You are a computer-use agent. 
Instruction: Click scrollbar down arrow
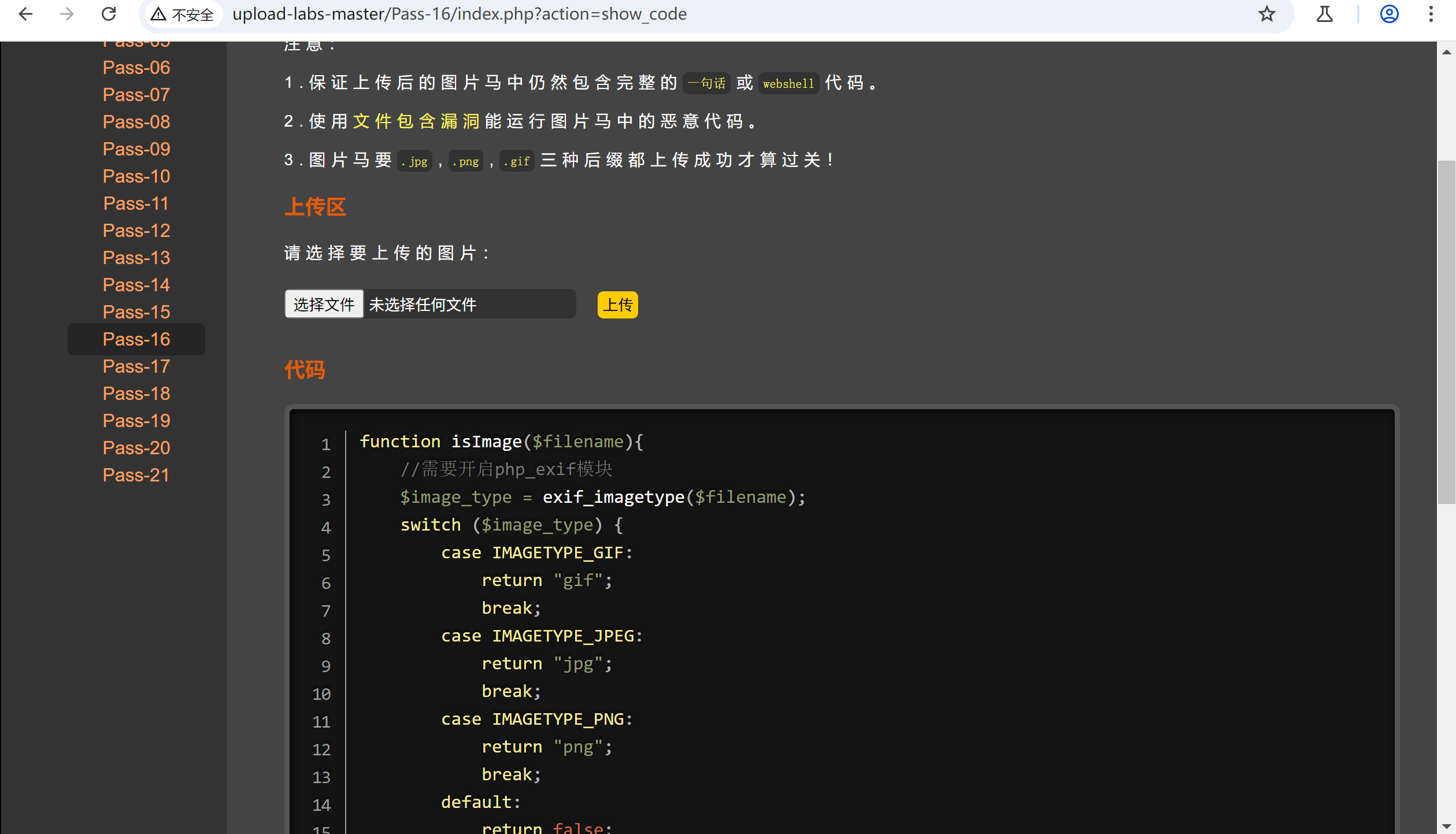click(1446, 826)
